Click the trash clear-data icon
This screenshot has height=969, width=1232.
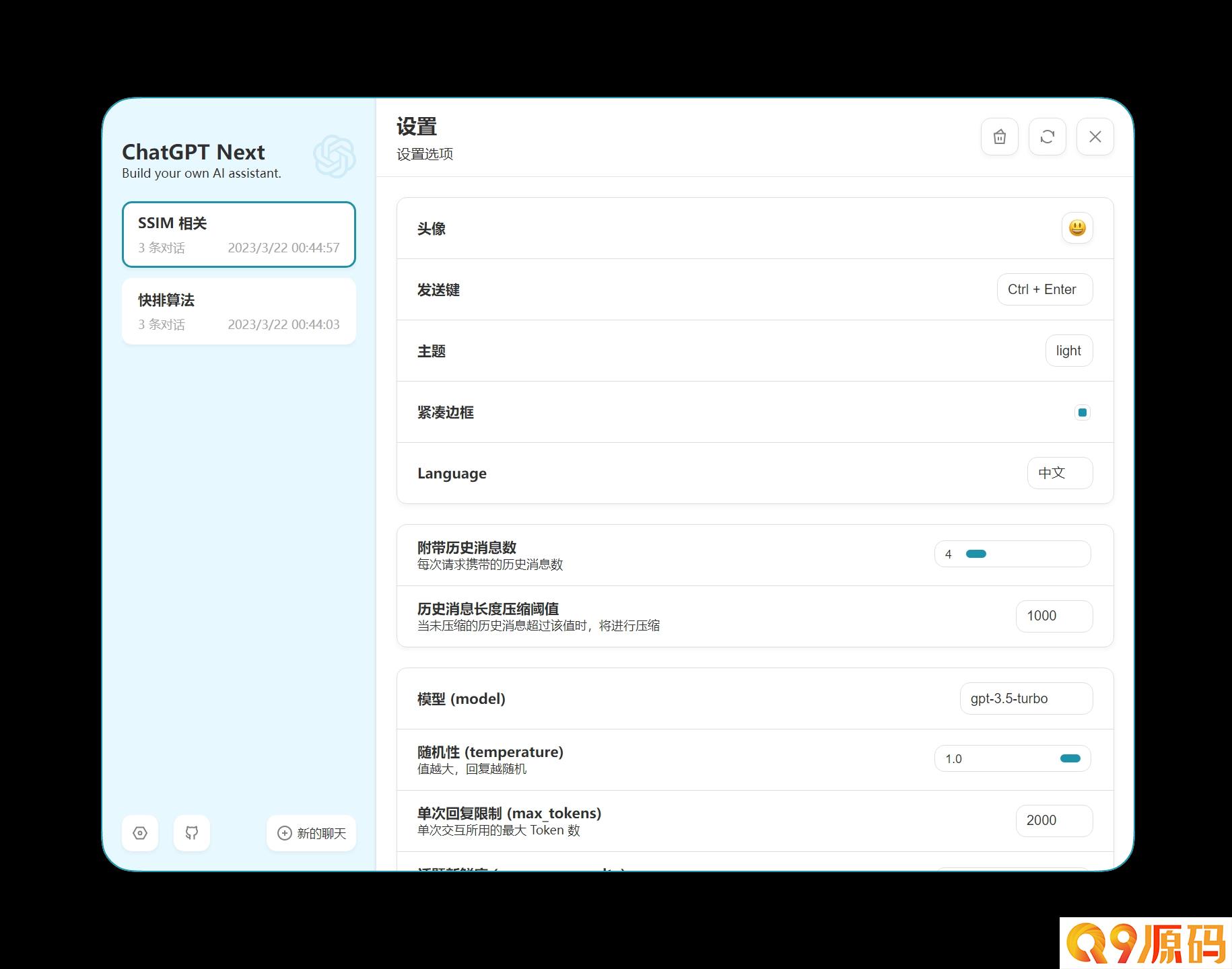tap(1000, 137)
